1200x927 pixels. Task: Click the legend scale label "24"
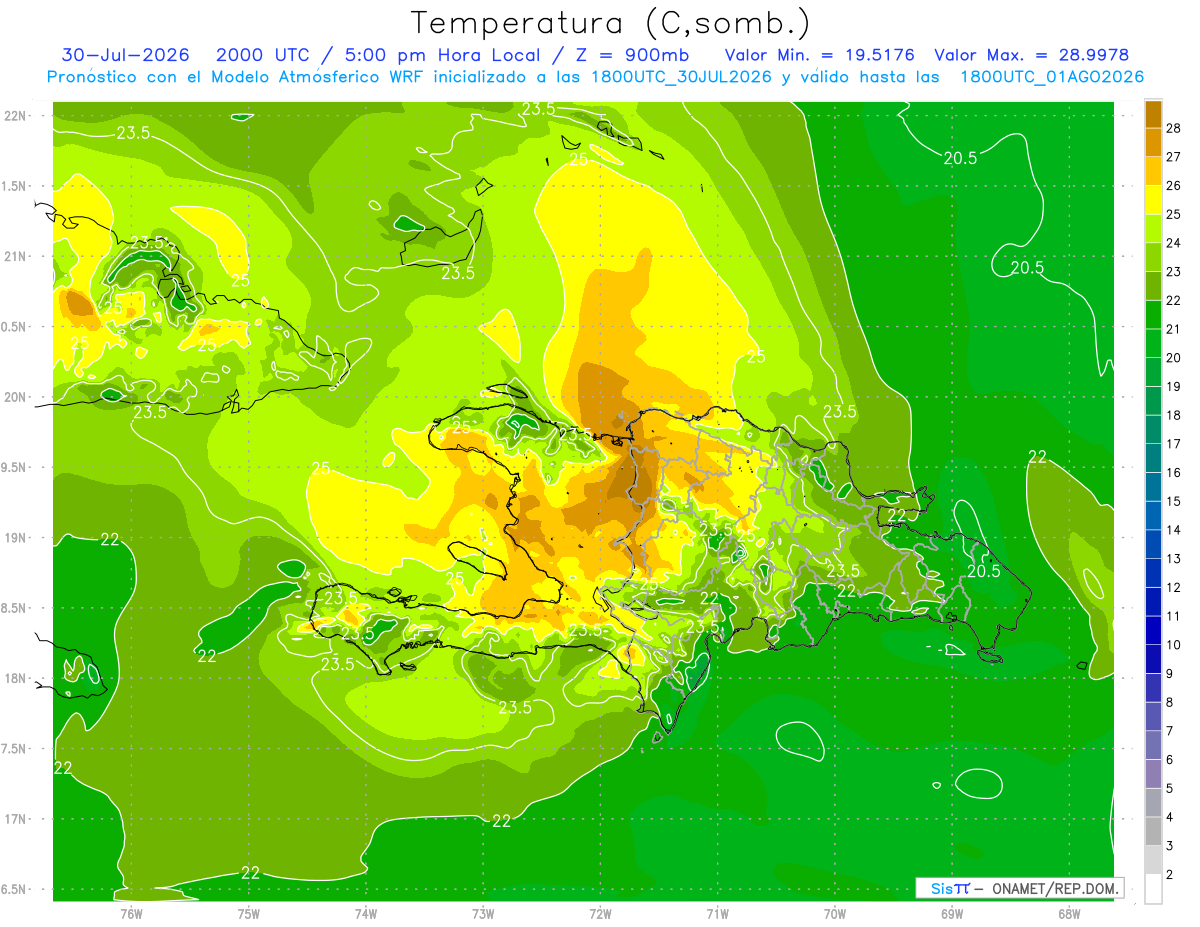[x=1174, y=242]
